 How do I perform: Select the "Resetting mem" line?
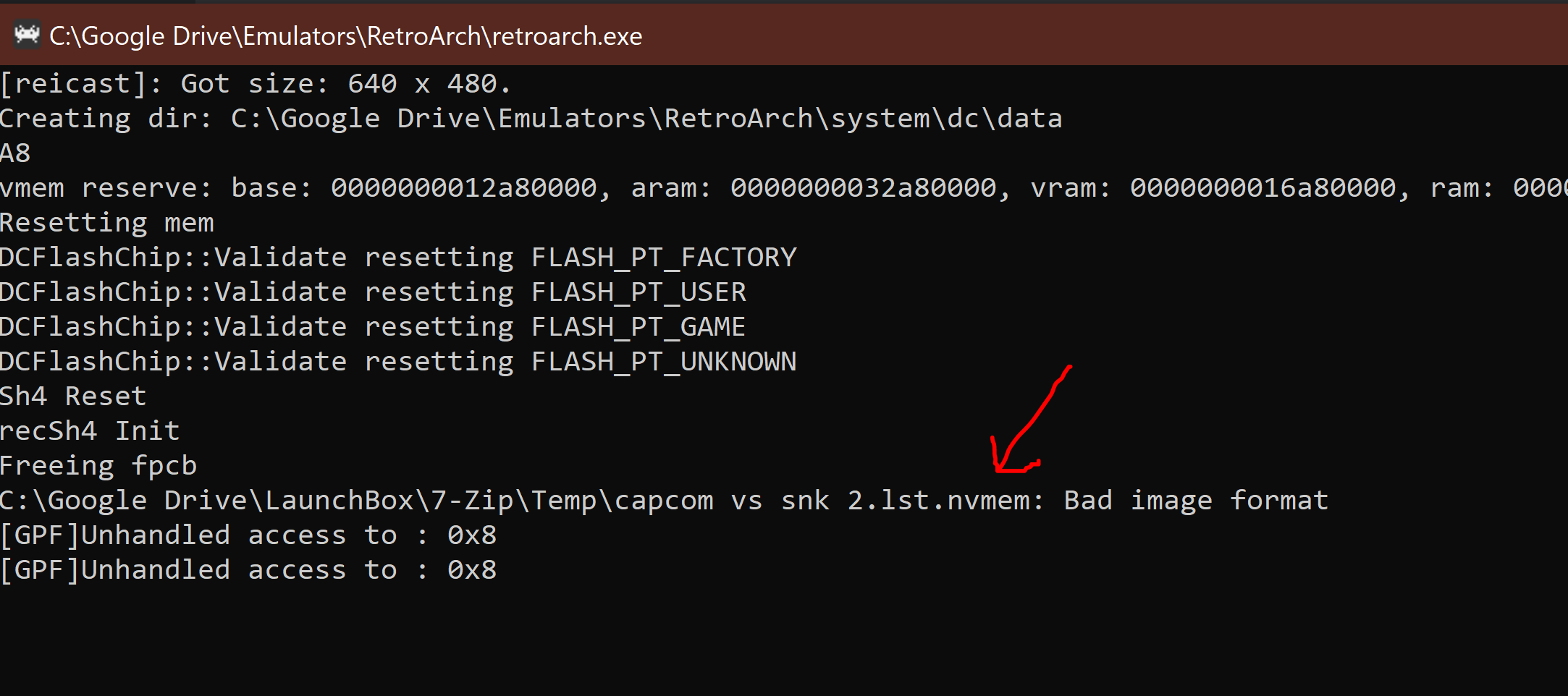coord(107,223)
